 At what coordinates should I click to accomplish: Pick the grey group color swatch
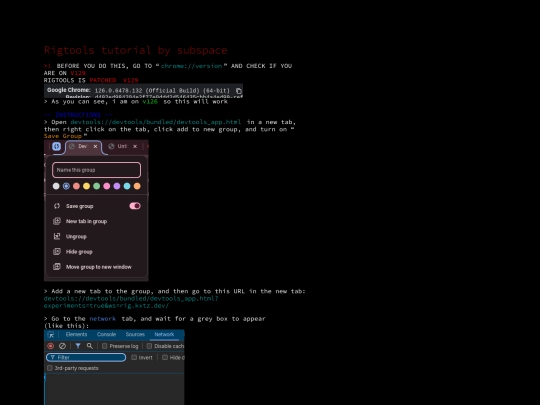(x=56, y=186)
